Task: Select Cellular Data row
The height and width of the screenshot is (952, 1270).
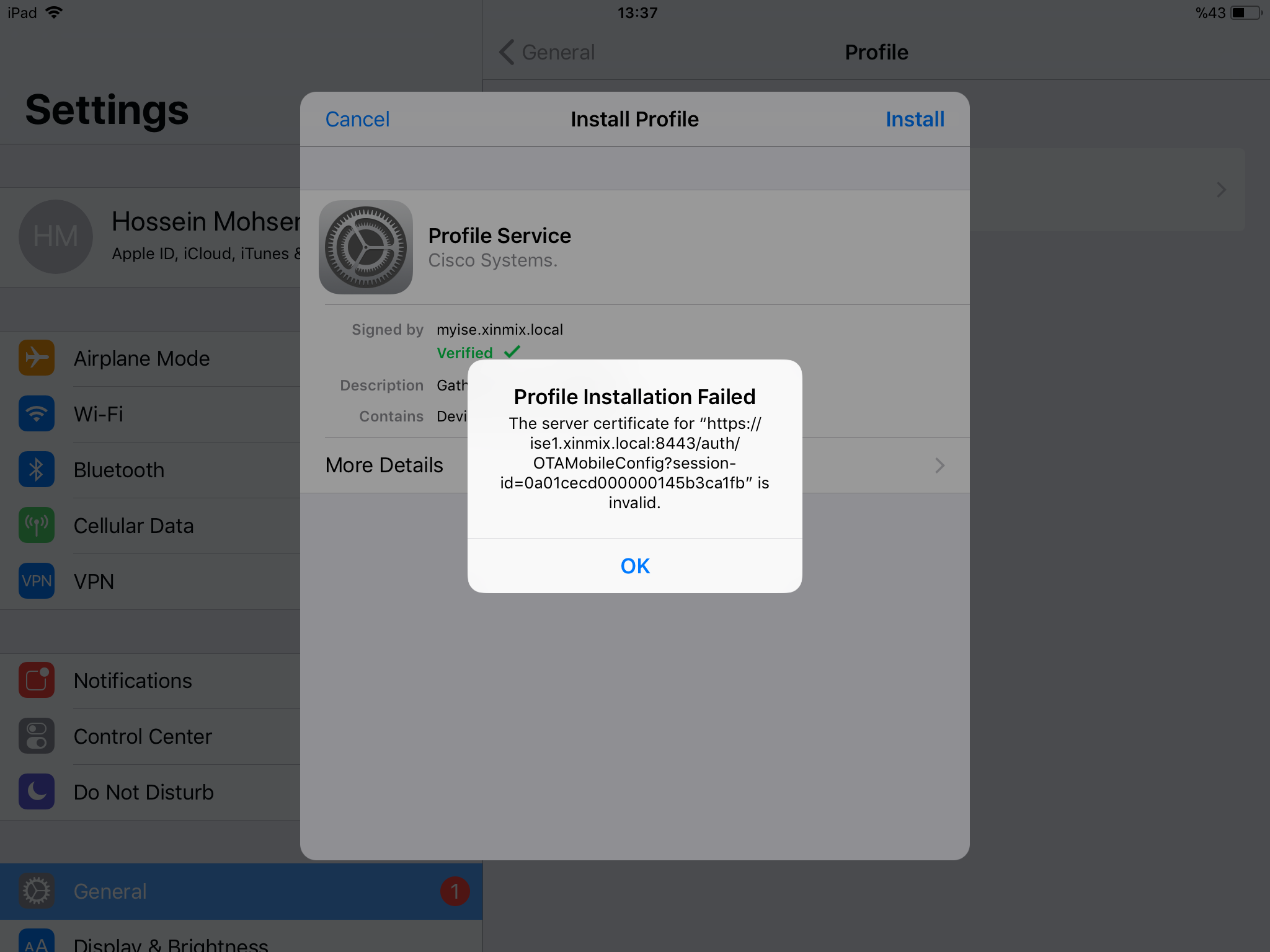Action: (150, 526)
